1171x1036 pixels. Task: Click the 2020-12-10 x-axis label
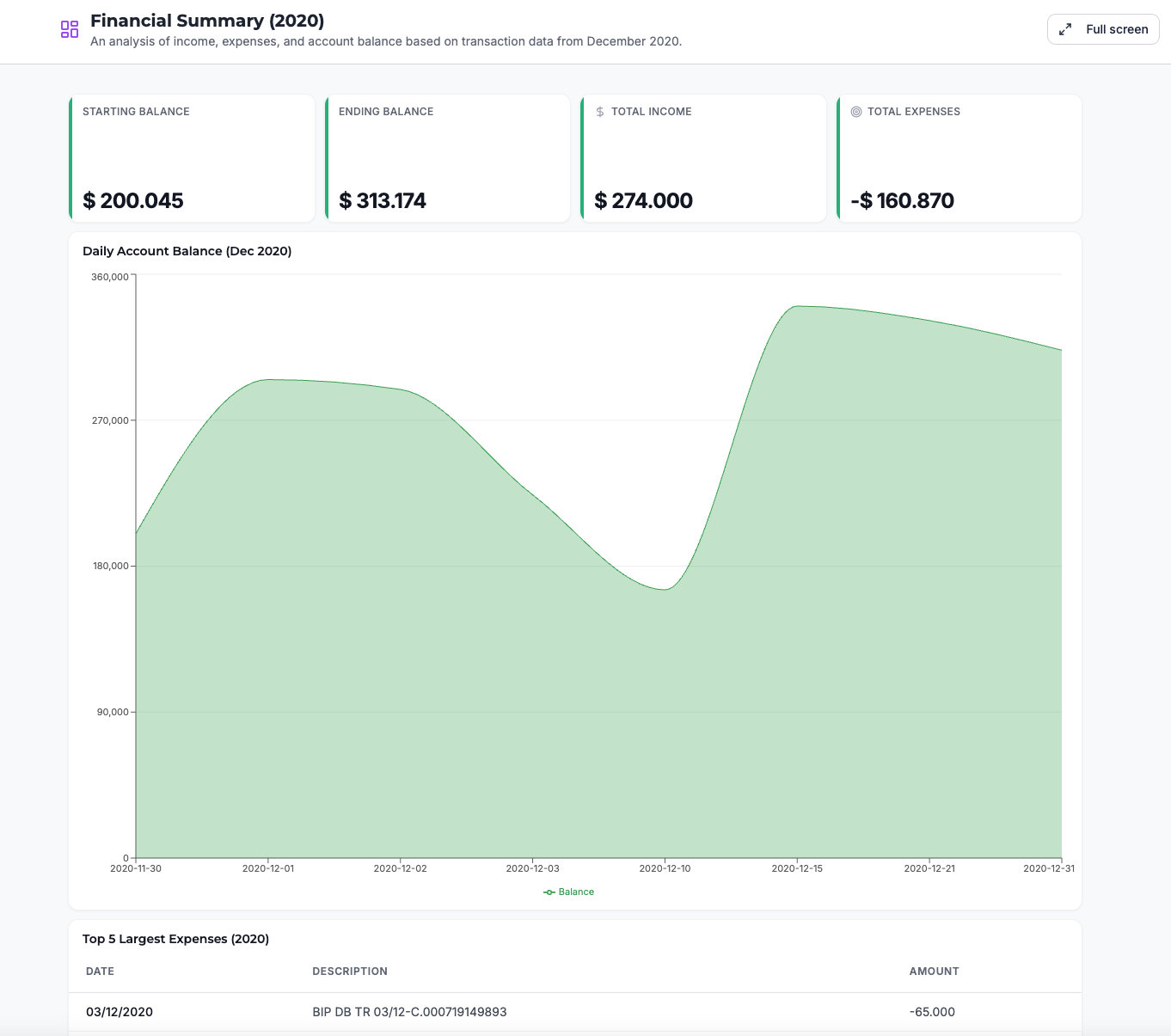coord(665,868)
